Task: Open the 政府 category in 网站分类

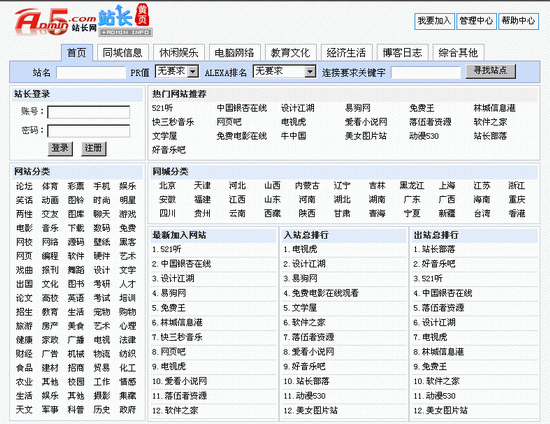Action: pyautogui.click(x=128, y=410)
